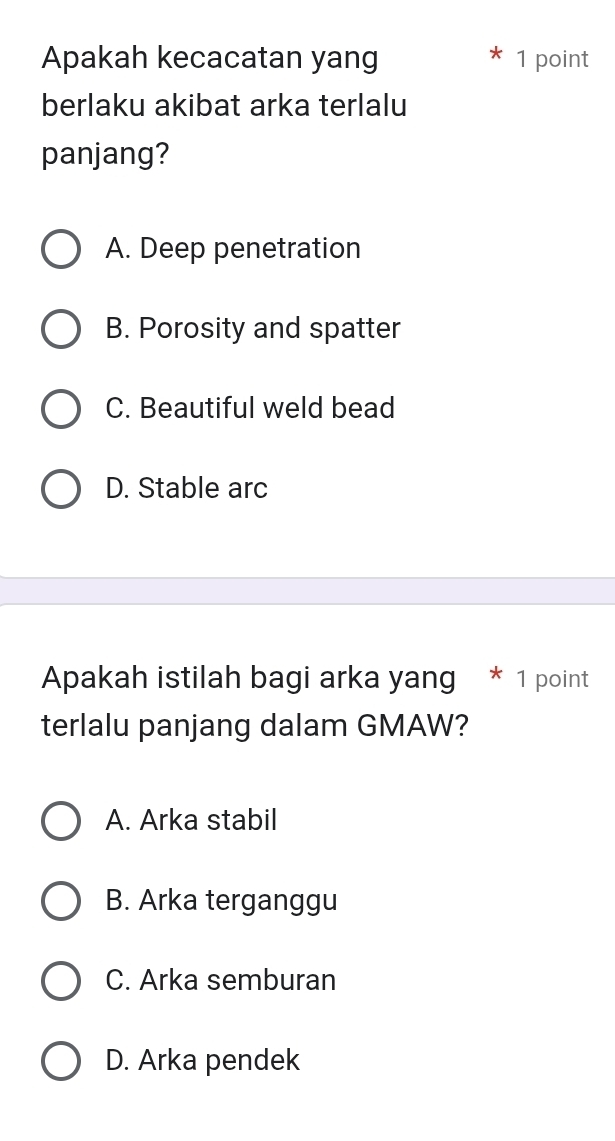This screenshot has height=1141, width=615.
Task: Choose the Porosity and spatter radio button
Action: [61, 329]
